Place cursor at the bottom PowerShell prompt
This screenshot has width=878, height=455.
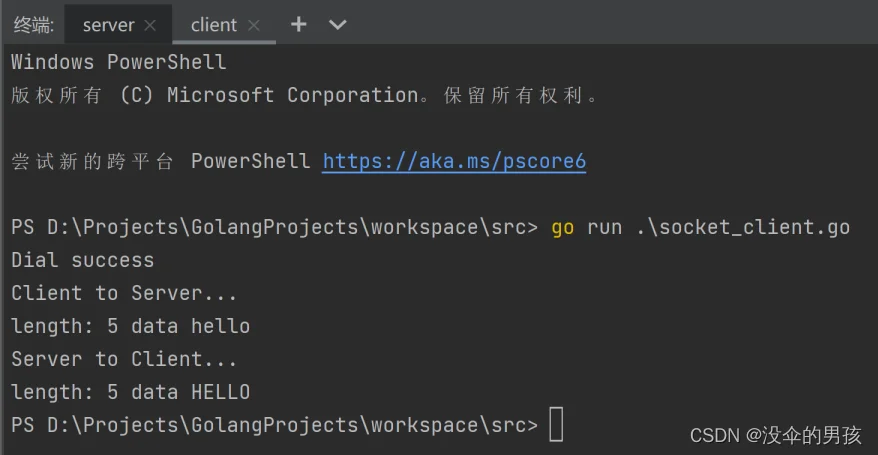coord(556,425)
